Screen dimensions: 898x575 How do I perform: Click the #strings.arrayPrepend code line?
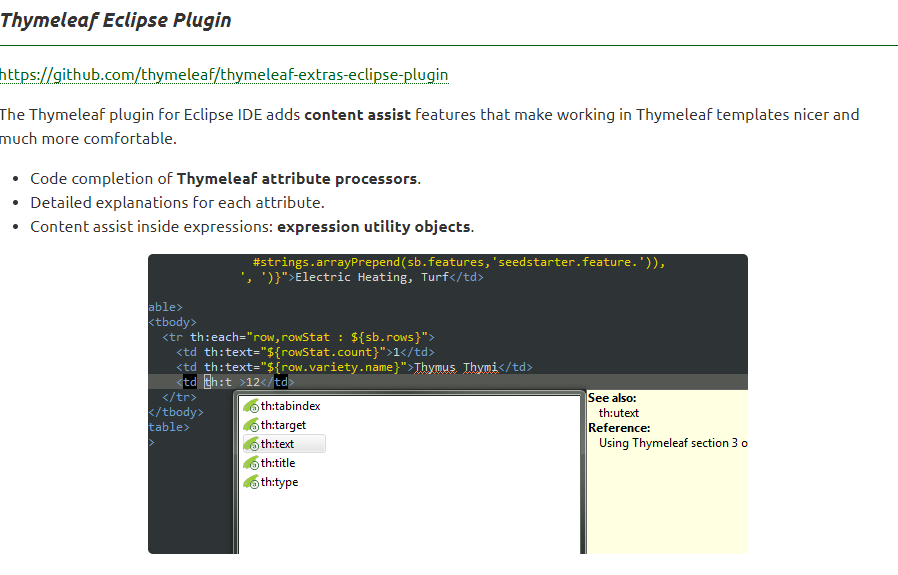click(x=459, y=262)
